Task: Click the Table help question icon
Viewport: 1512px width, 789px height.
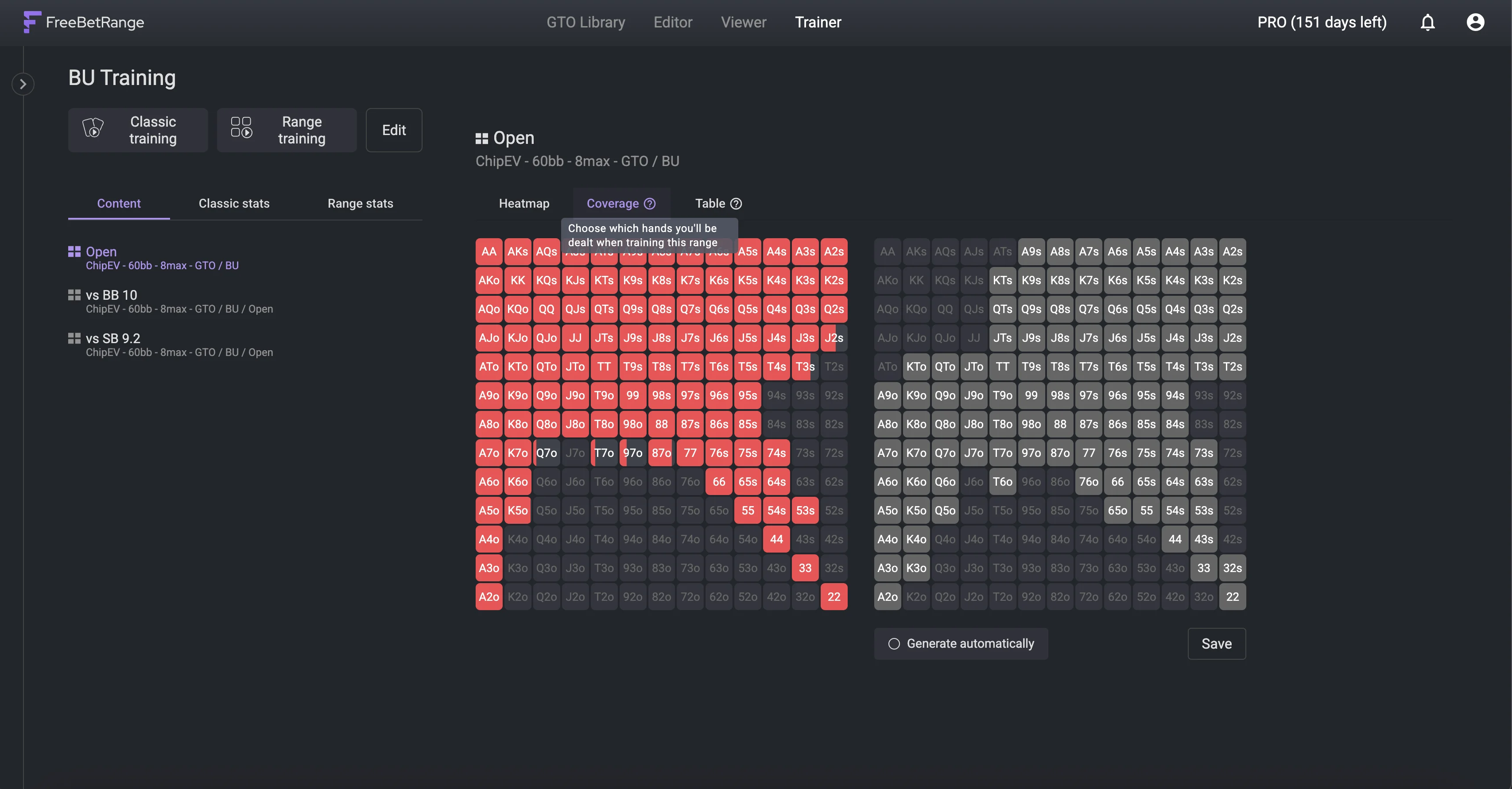Action: click(736, 204)
